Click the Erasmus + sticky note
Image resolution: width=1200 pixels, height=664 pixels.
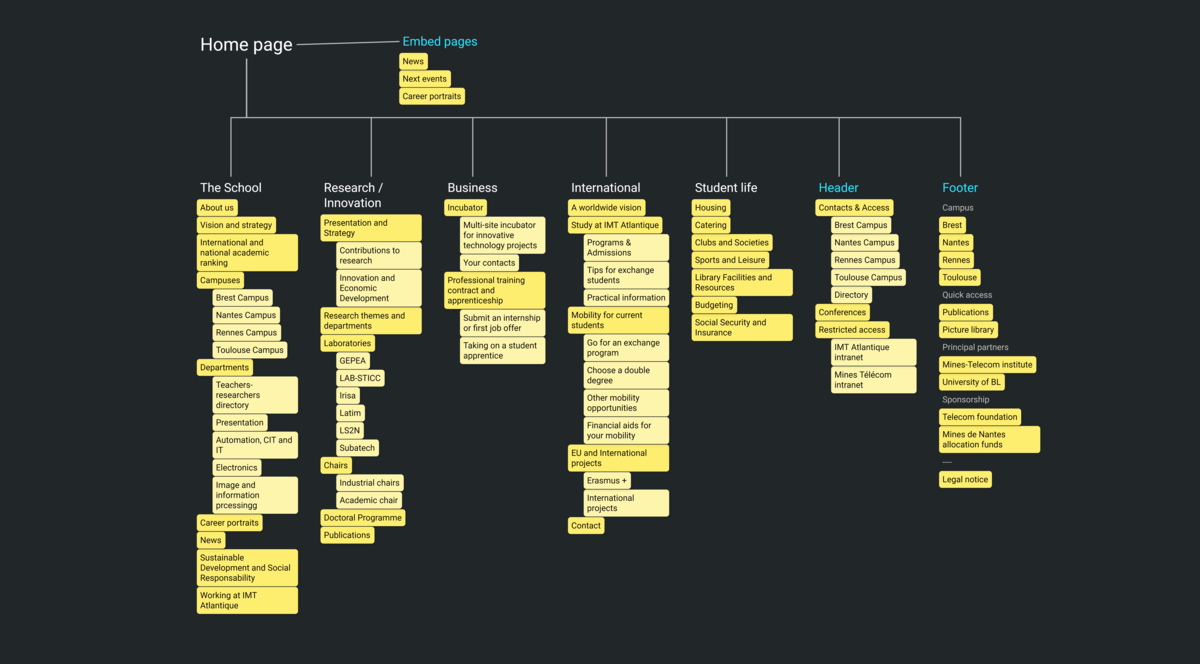tap(607, 480)
